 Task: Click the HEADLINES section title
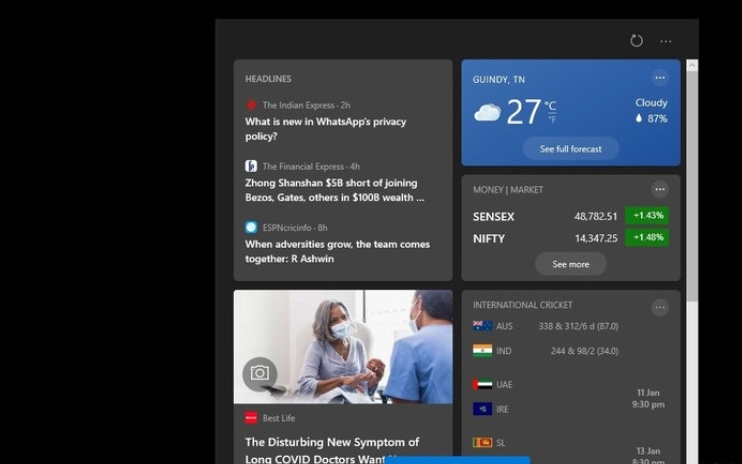[268, 79]
